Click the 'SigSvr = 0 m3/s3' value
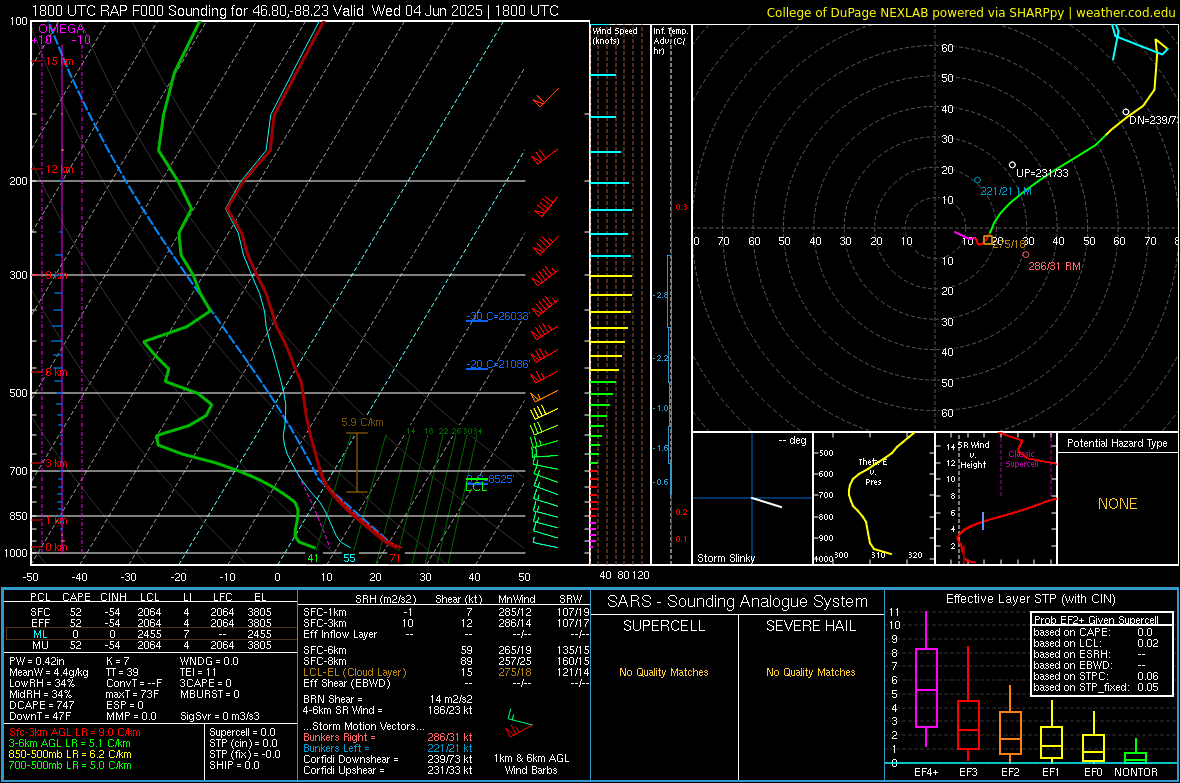 click(220, 716)
